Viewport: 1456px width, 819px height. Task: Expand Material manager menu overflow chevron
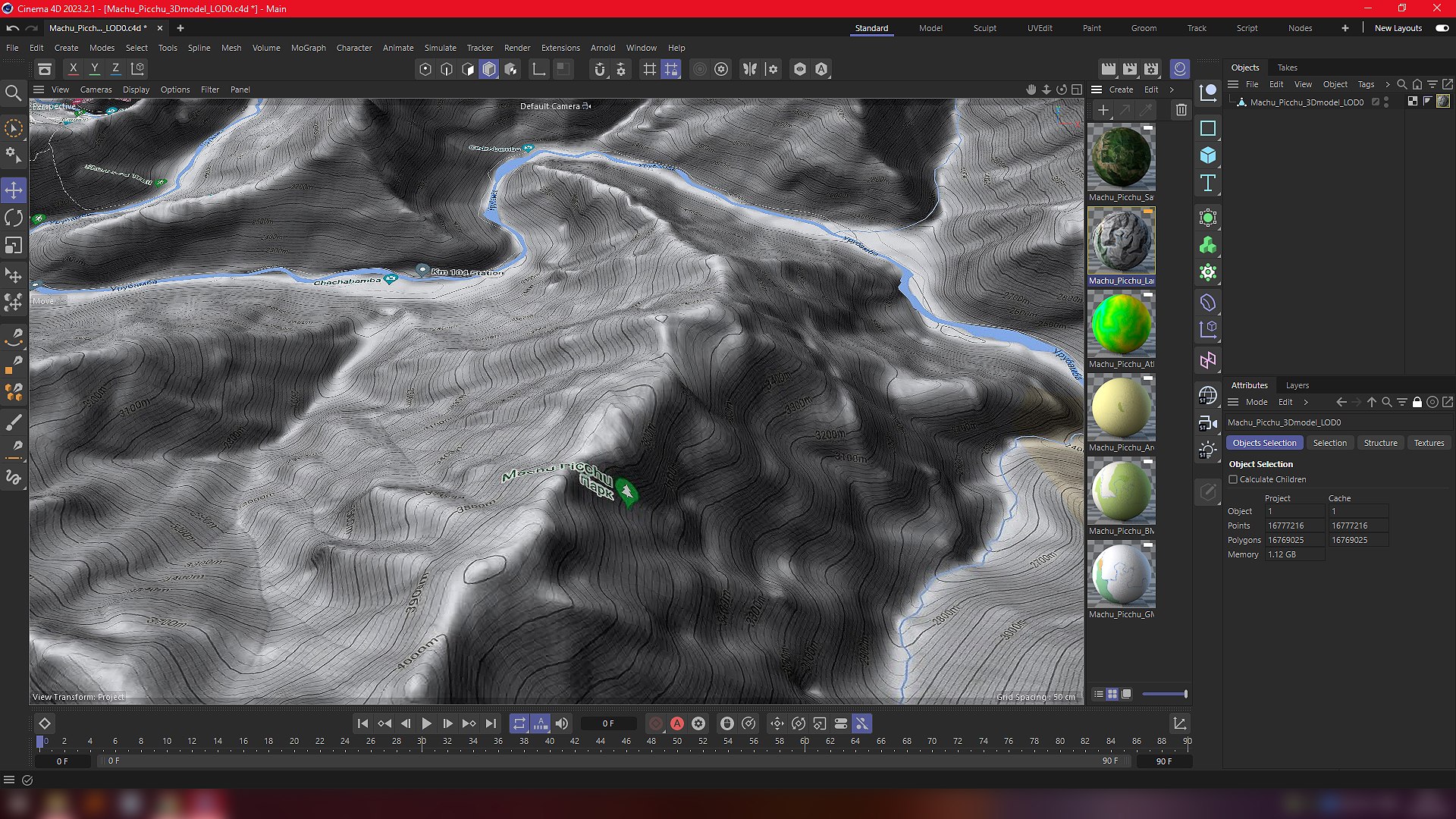(x=1172, y=89)
